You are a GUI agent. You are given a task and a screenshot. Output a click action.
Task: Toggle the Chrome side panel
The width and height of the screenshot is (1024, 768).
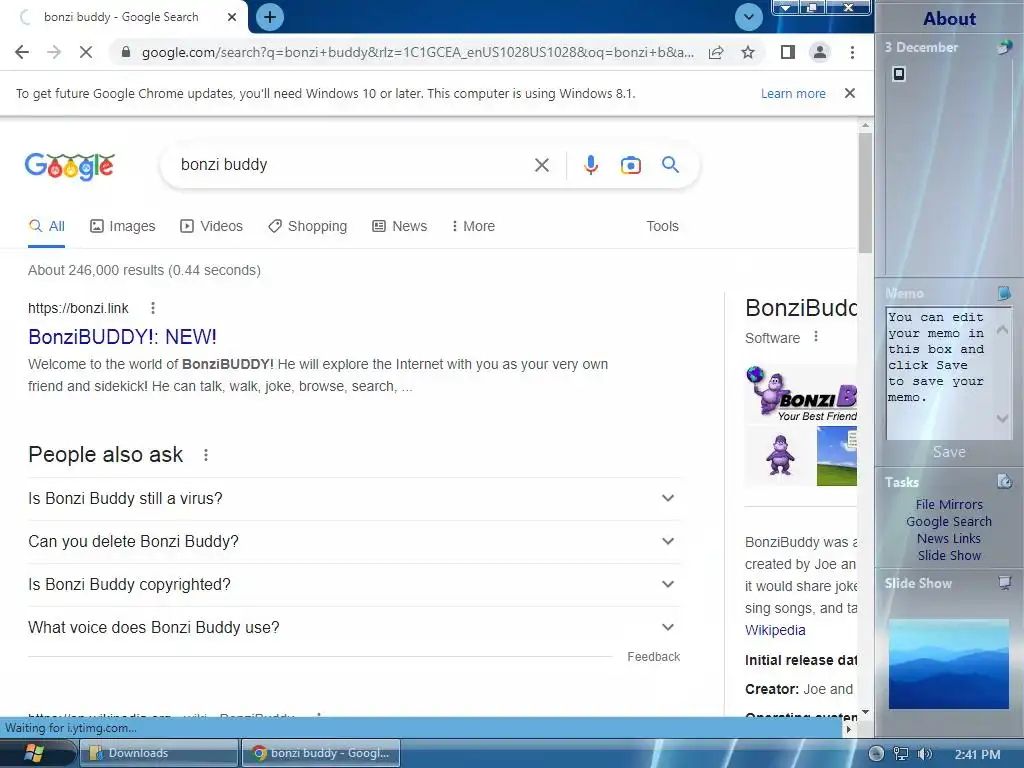pyautogui.click(x=788, y=52)
